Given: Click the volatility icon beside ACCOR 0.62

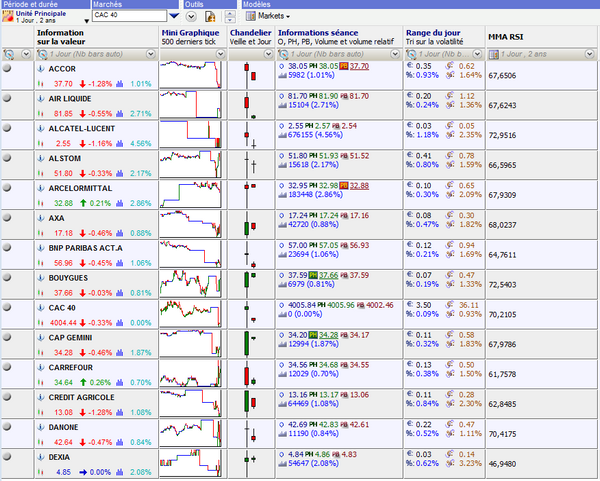Looking at the screenshot, I should [450, 66].
